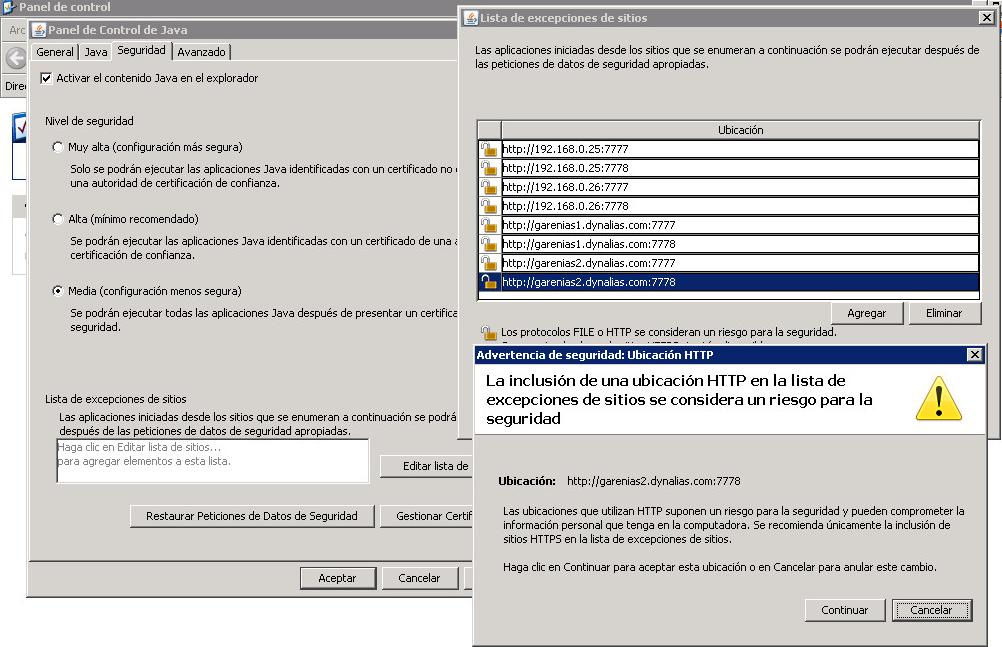The width and height of the screenshot is (1002, 647).
Task: Click Restaurar Peticiones de Datos de Seguridad
Action: (252, 516)
